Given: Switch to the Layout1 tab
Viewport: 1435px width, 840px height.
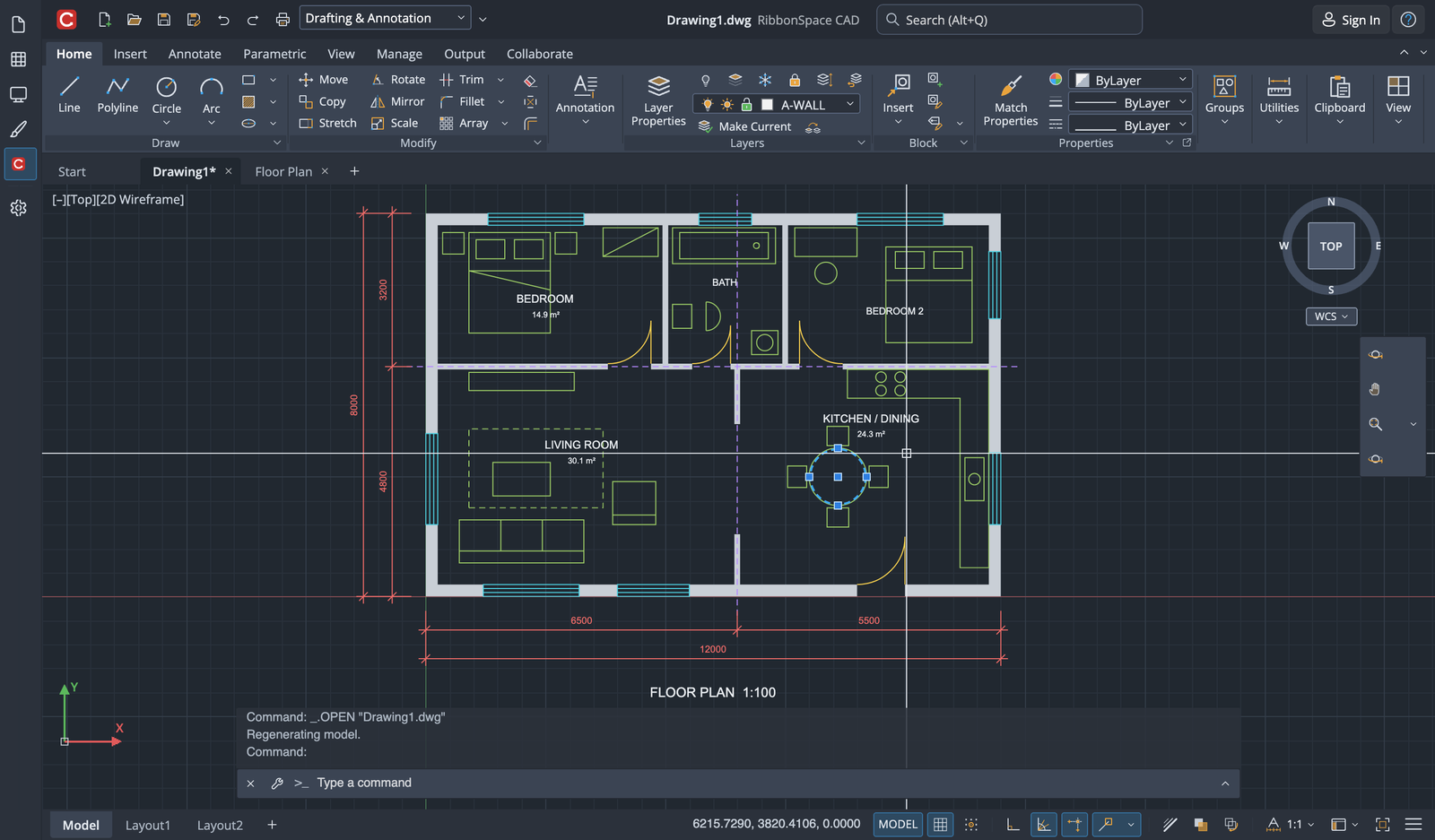Looking at the screenshot, I should coord(148,826).
